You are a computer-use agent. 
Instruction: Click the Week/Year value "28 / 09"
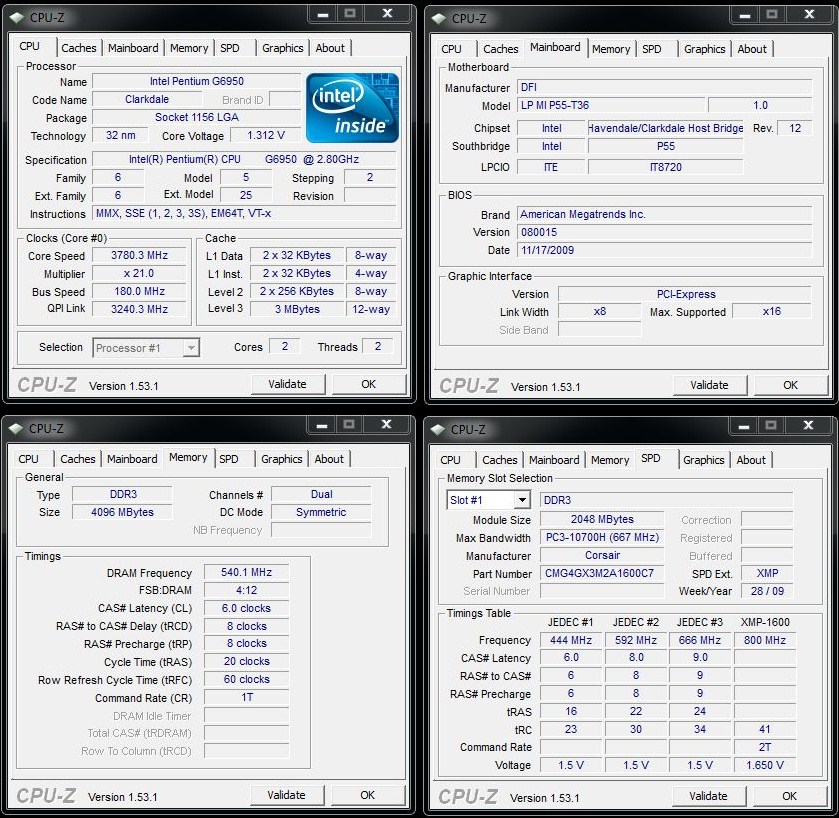tap(767, 591)
